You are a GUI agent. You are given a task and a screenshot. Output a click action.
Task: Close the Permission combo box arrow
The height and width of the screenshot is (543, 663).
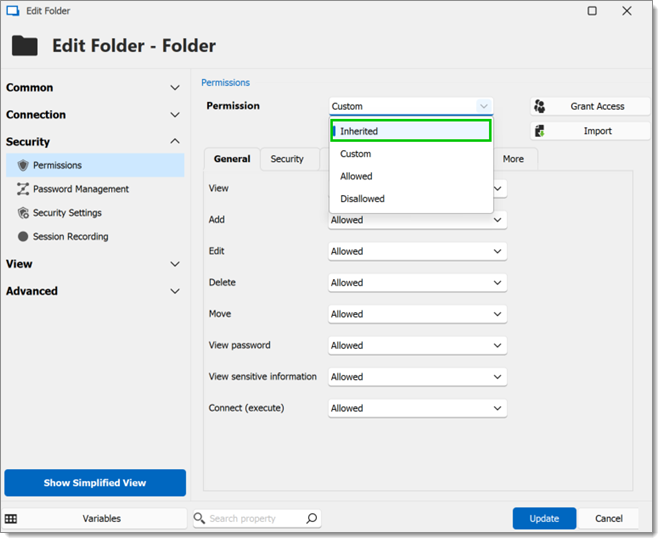coord(484,106)
